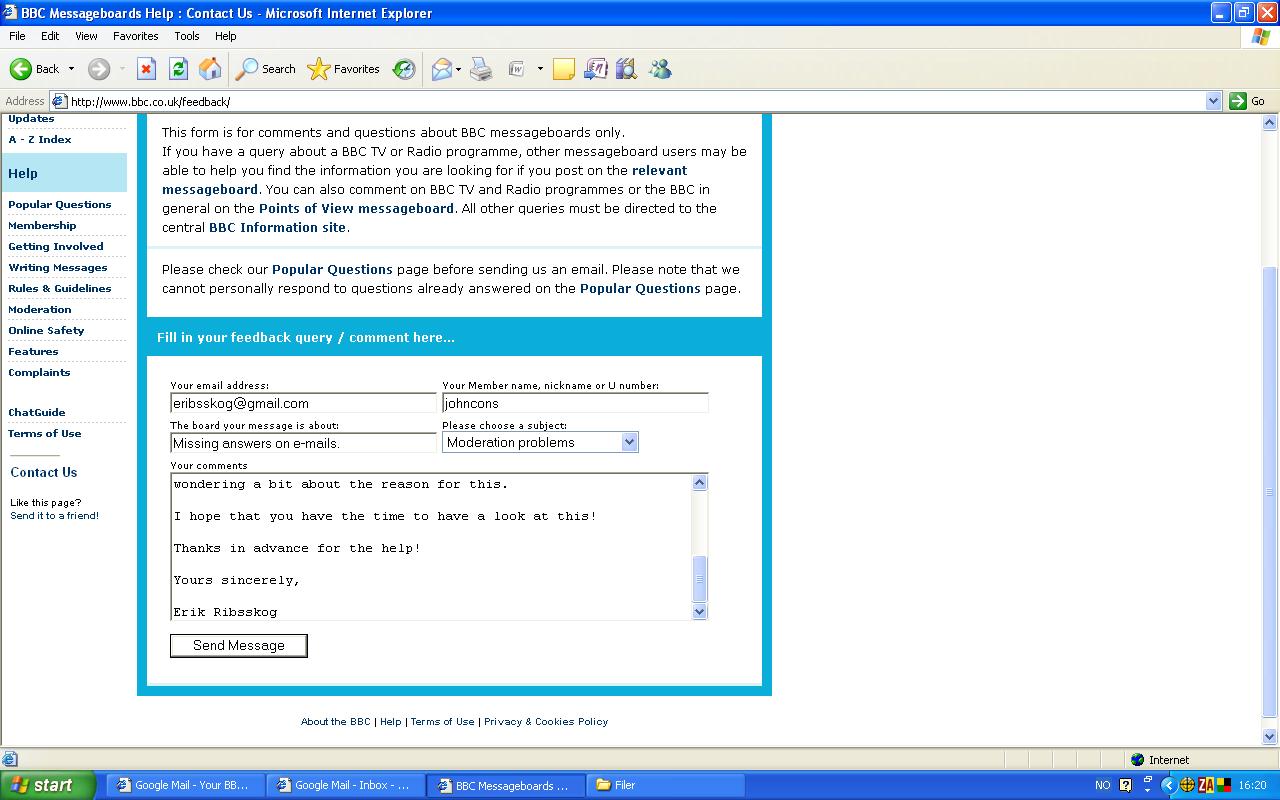Follow the BBC Information site link
This screenshot has height=800, width=1280.
click(x=277, y=227)
